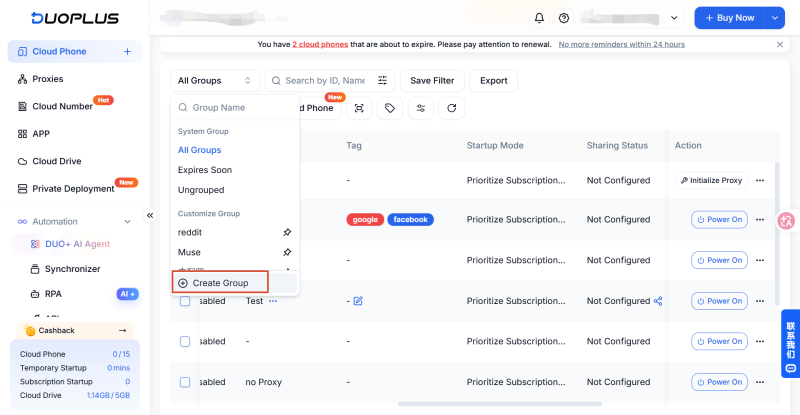Click the Cashback arrow
The width and height of the screenshot is (800, 415).
pos(122,330)
